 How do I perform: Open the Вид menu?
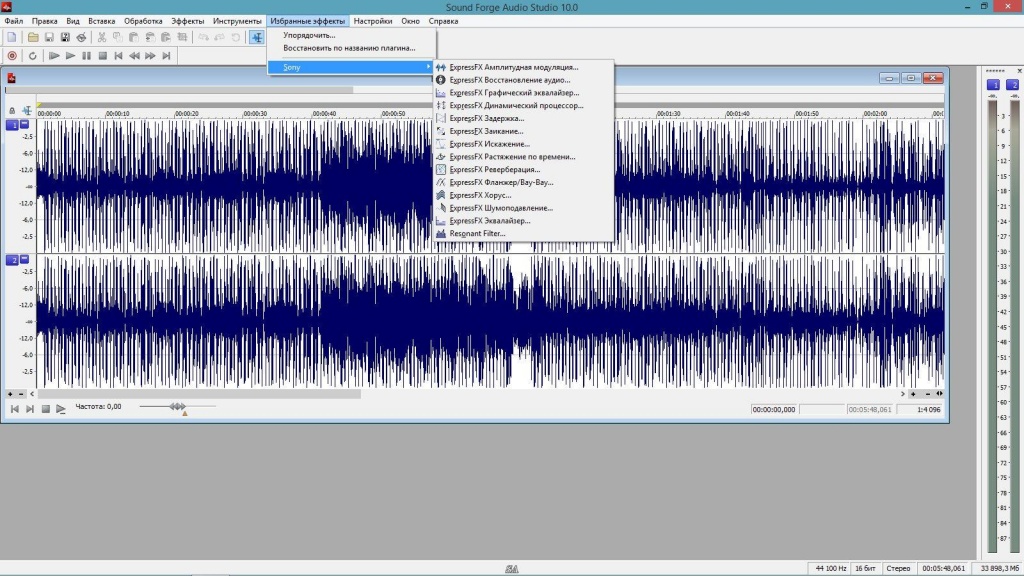[72, 21]
